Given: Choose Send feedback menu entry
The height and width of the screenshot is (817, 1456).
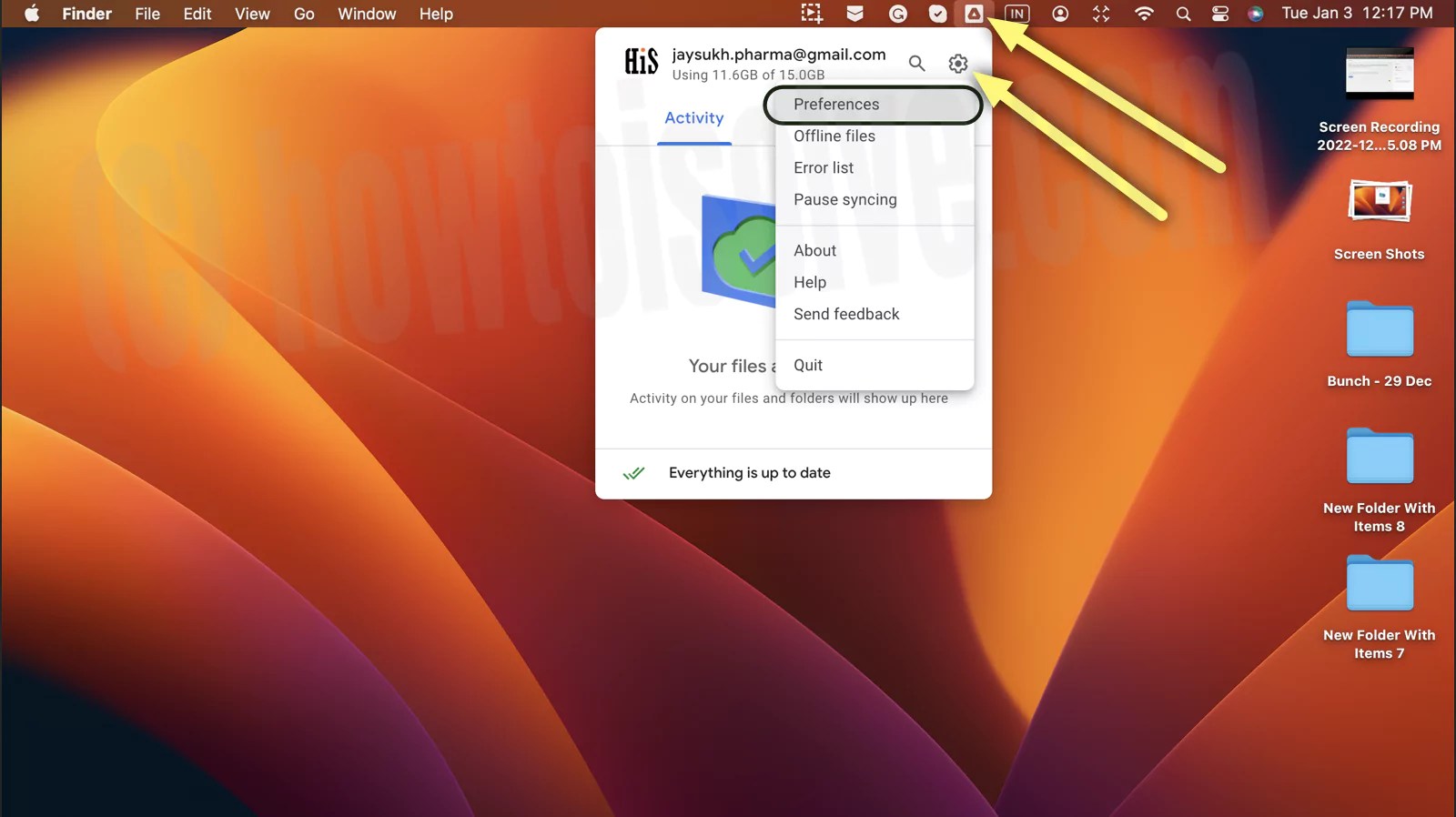Looking at the screenshot, I should pyautogui.click(x=874, y=314).
